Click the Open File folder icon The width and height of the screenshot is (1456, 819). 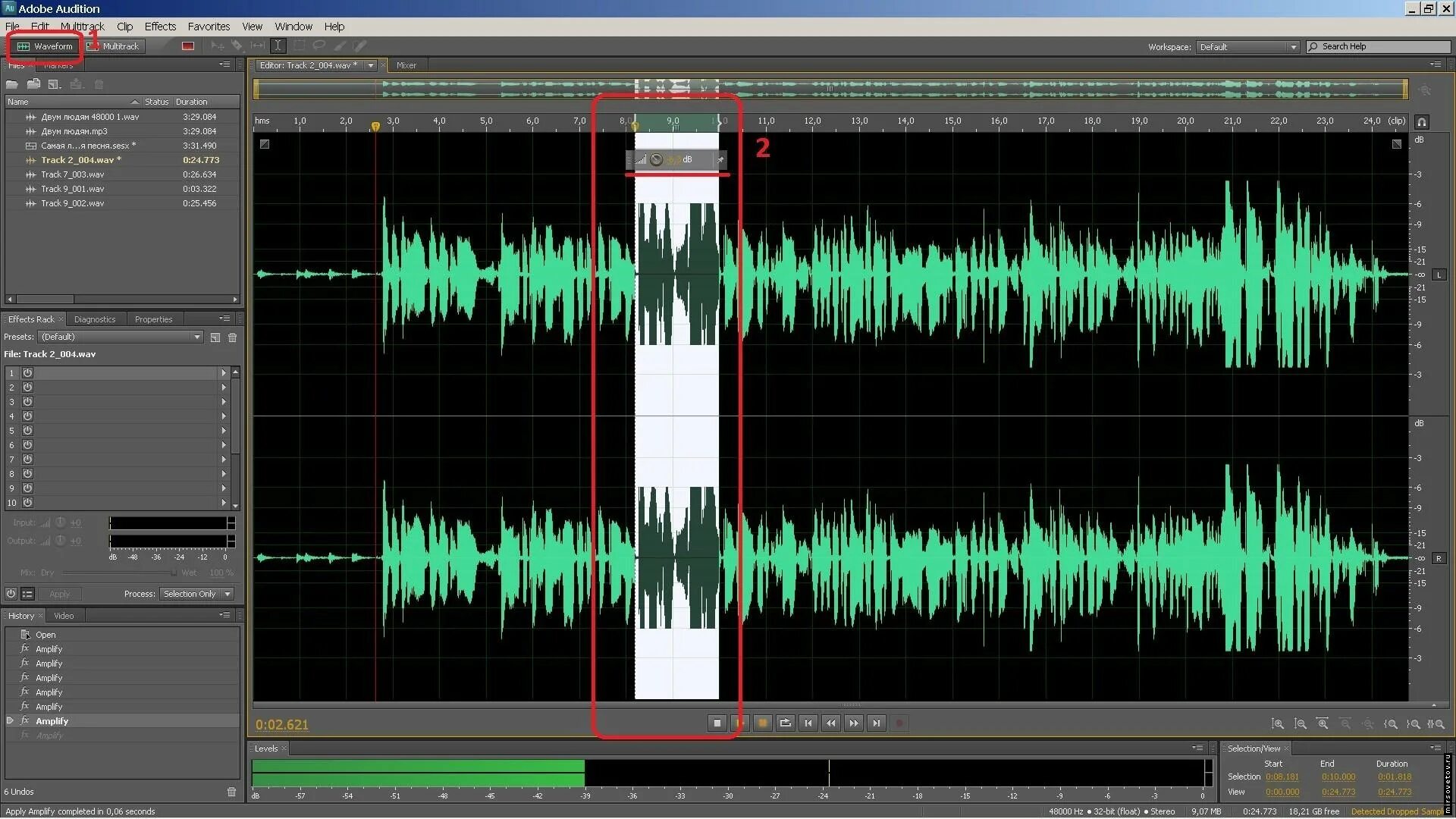click(12, 84)
